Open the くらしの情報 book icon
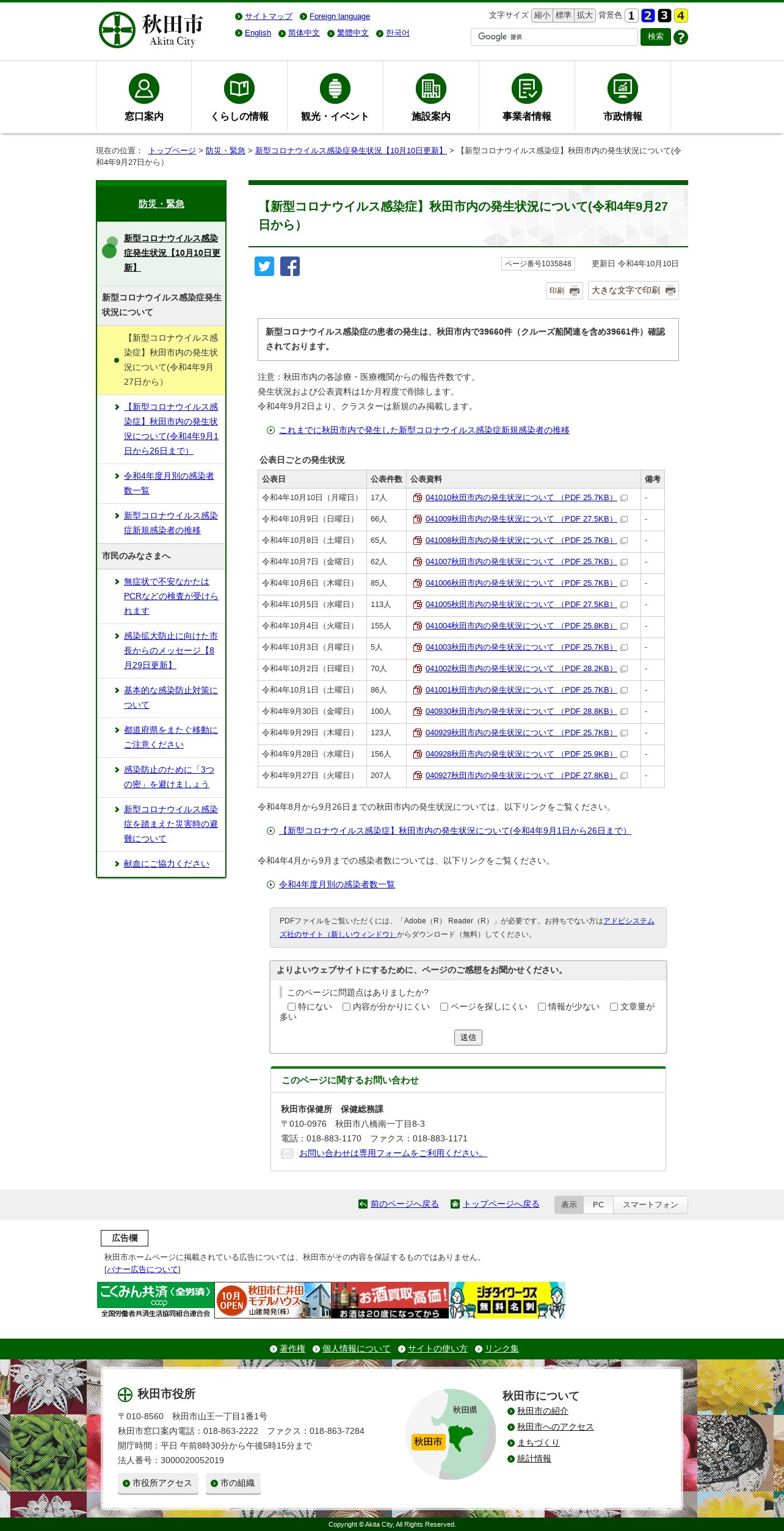Viewport: 784px width, 1531px height. click(x=239, y=88)
